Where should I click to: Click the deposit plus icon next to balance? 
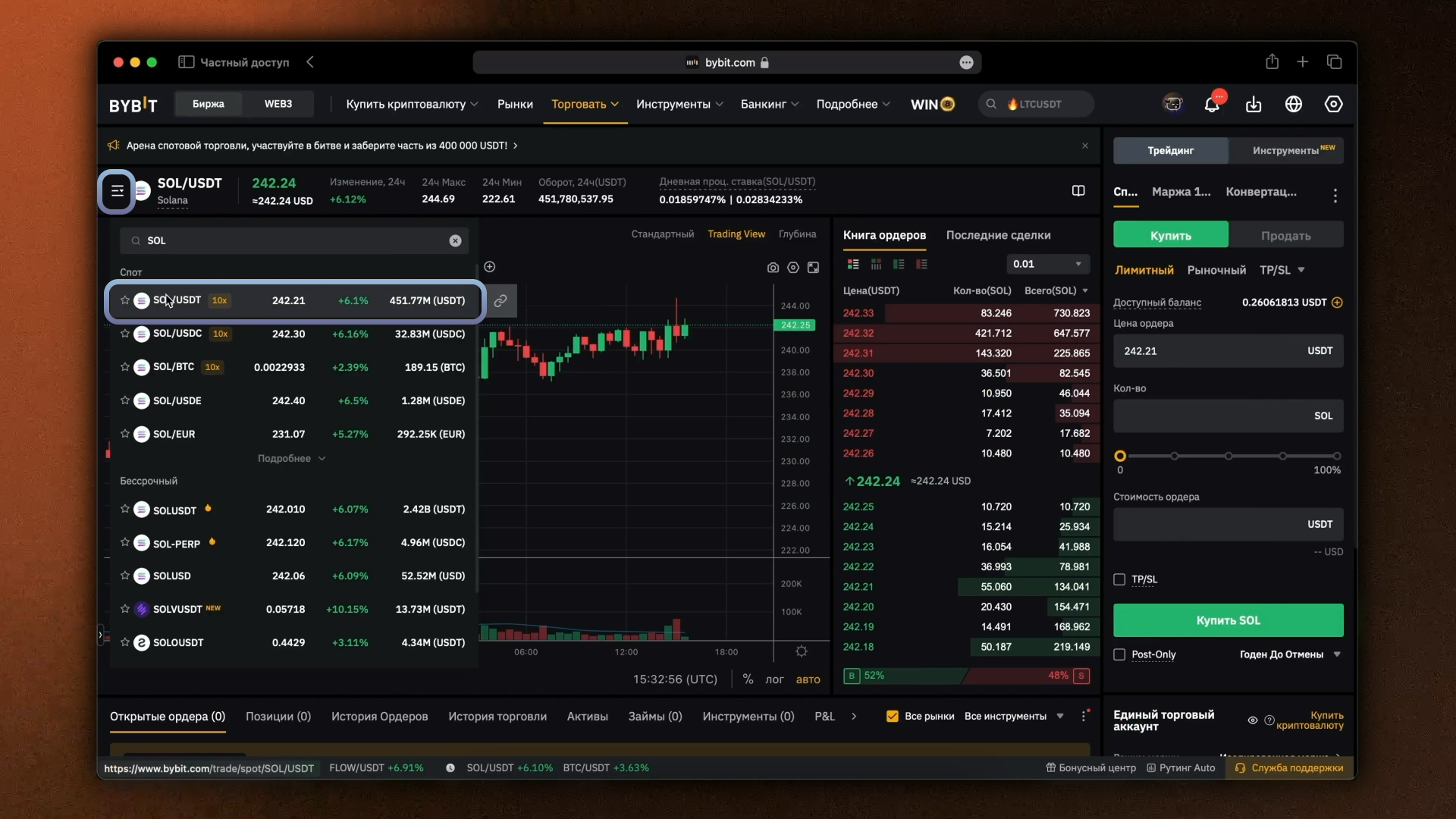coord(1337,303)
